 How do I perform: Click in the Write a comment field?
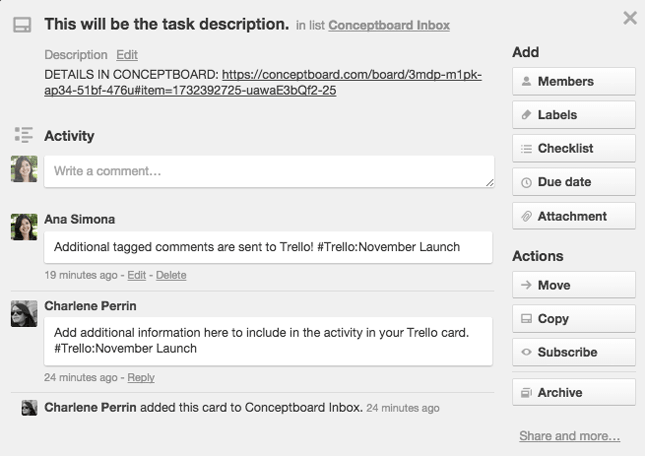point(269,171)
